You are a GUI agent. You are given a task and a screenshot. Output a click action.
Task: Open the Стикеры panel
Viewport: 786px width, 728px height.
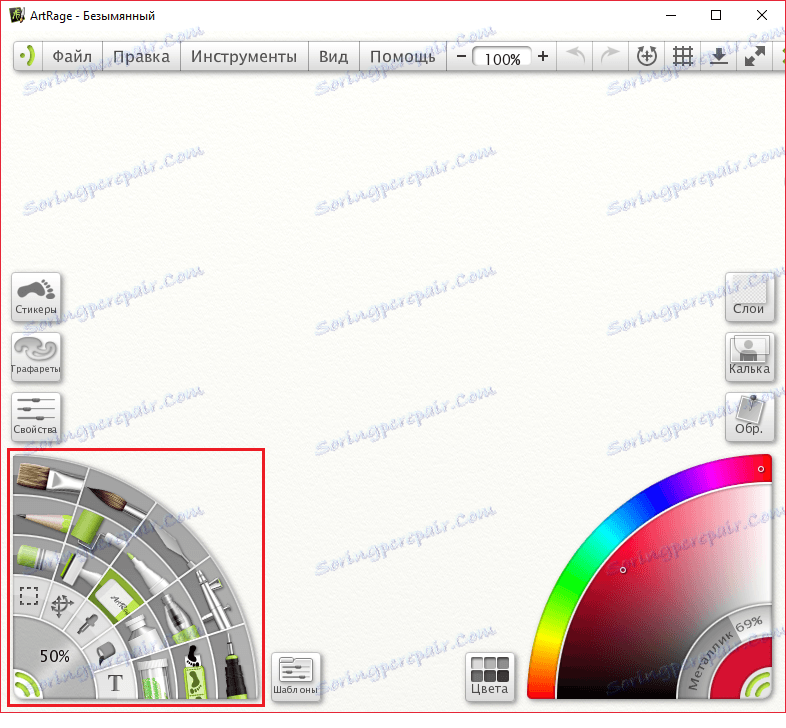pos(36,297)
